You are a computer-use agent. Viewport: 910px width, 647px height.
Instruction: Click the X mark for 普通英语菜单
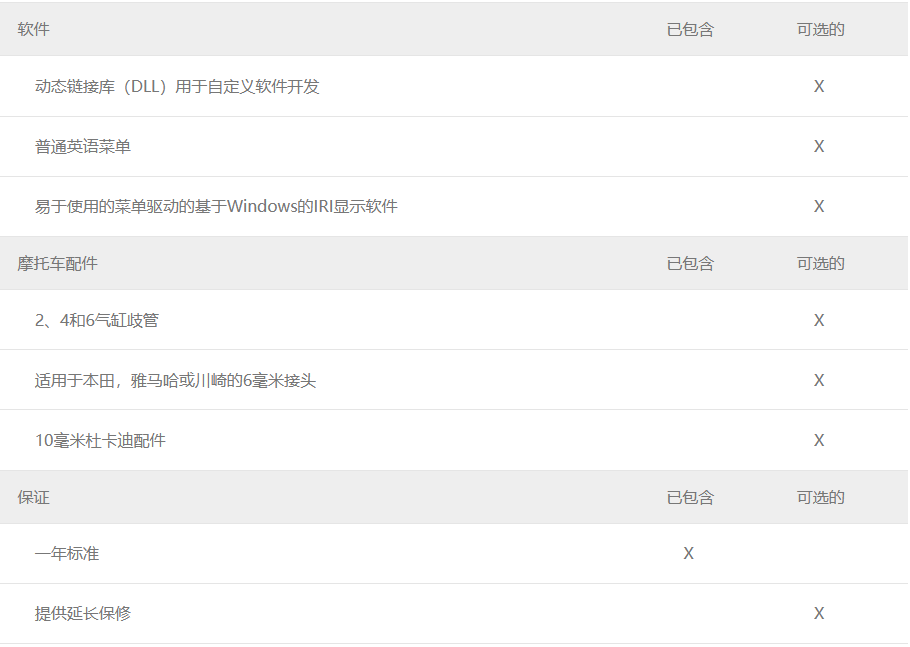point(819,146)
